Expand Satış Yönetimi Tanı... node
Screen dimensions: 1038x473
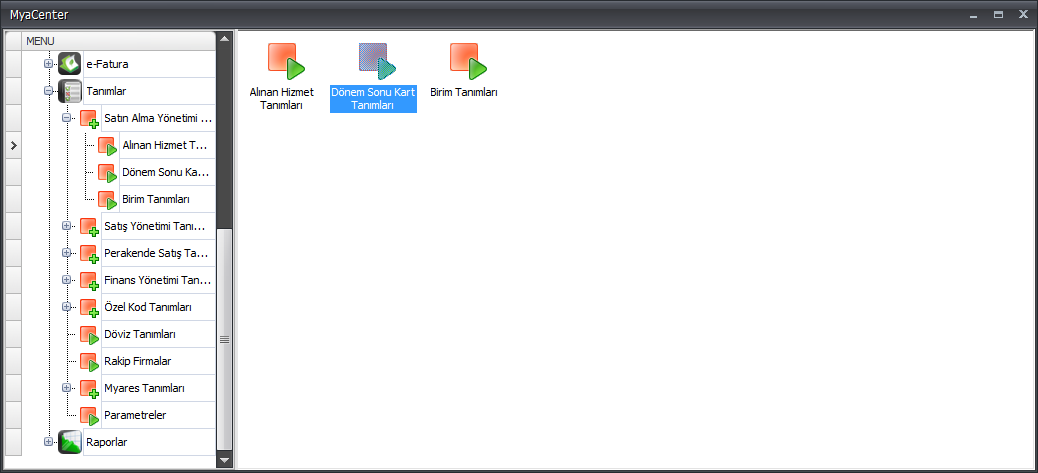point(66,226)
